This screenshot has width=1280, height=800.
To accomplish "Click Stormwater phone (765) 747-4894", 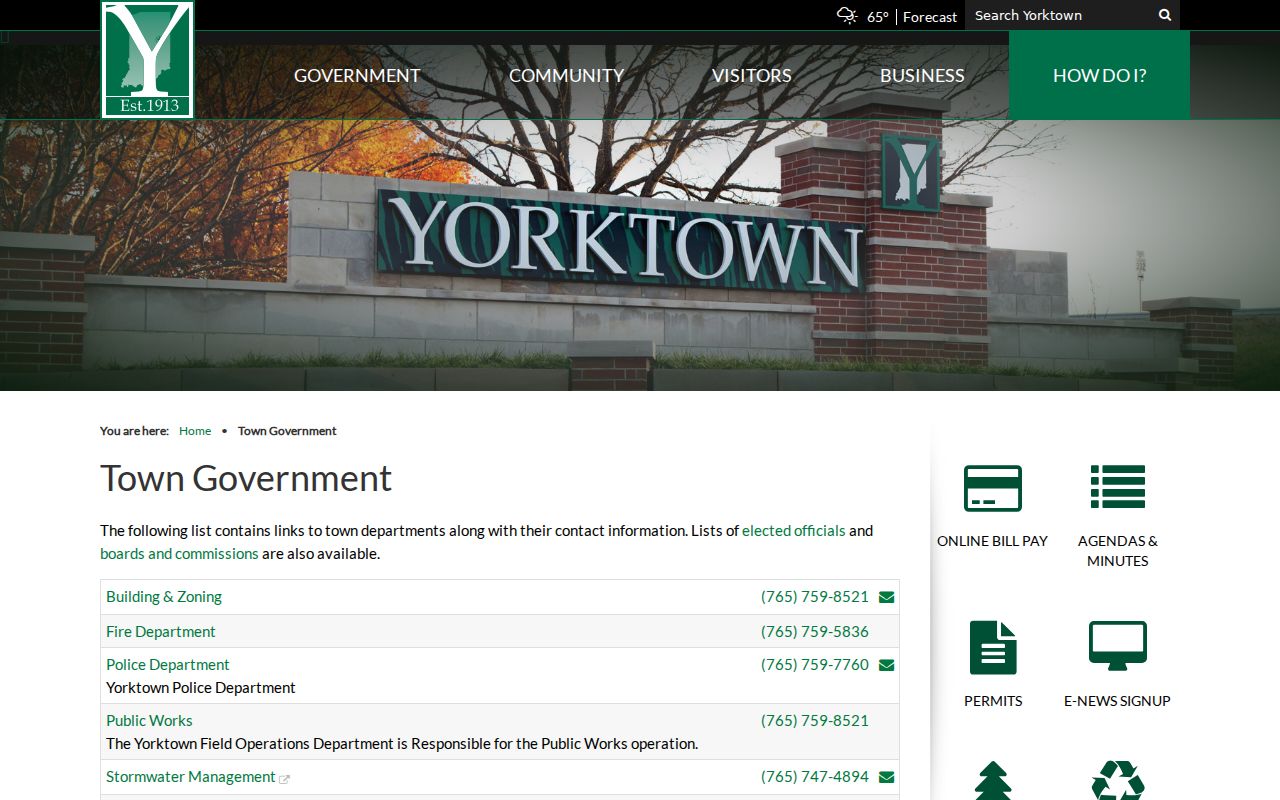I will tap(815, 777).
